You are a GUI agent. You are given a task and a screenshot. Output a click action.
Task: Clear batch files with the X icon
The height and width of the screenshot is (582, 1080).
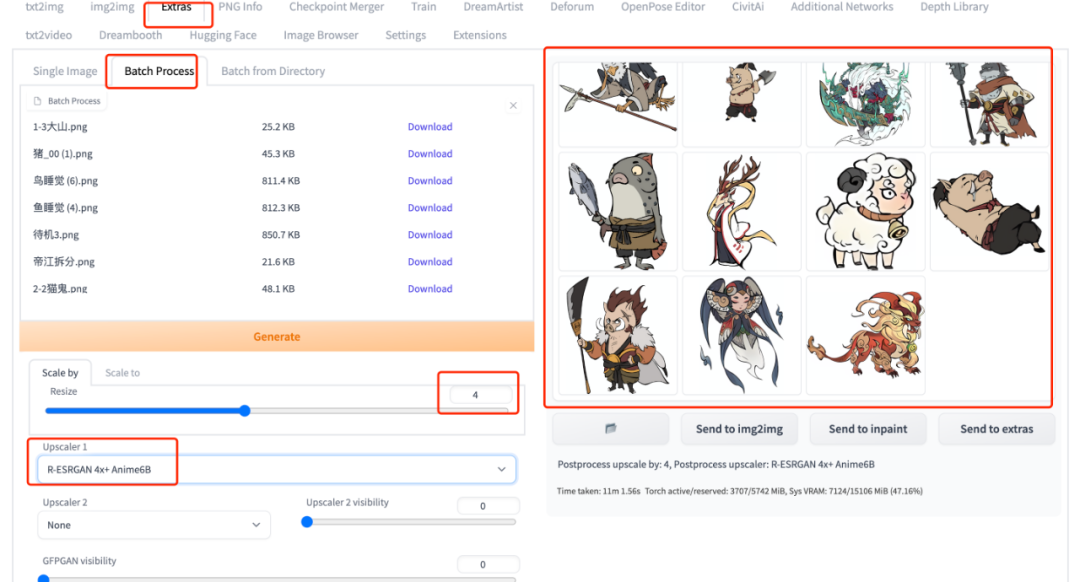coord(513,105)
